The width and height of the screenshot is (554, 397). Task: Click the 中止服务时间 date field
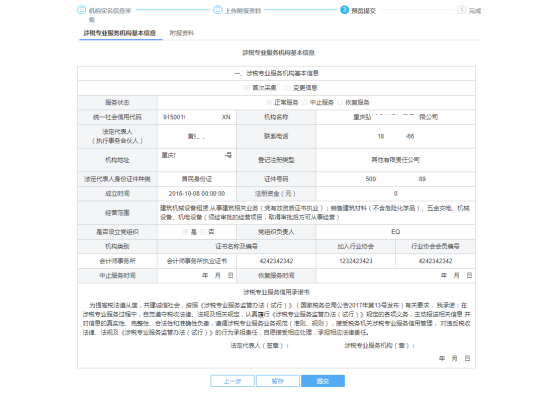tap(197, 275)
